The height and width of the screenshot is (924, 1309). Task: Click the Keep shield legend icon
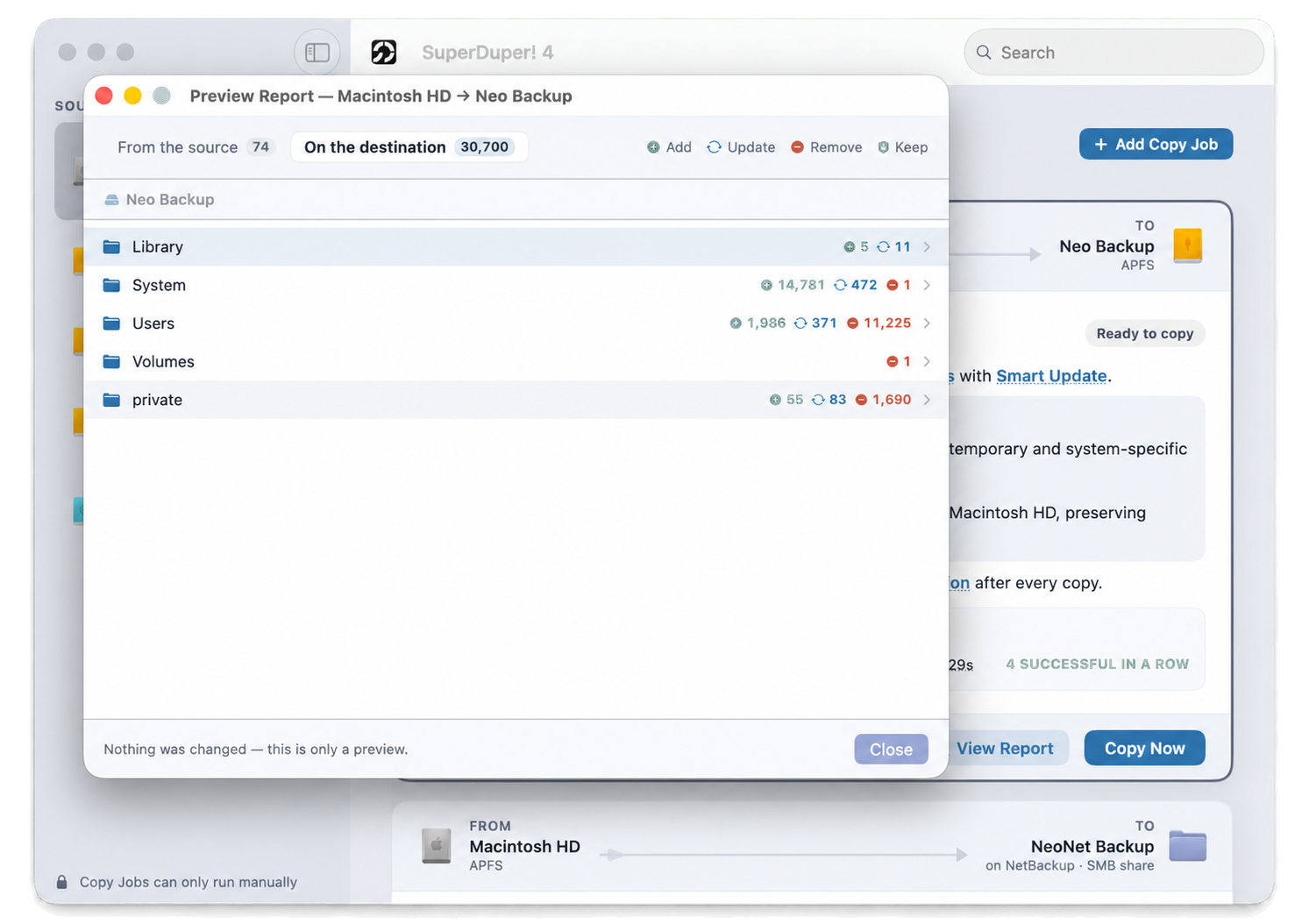point(883,147)
